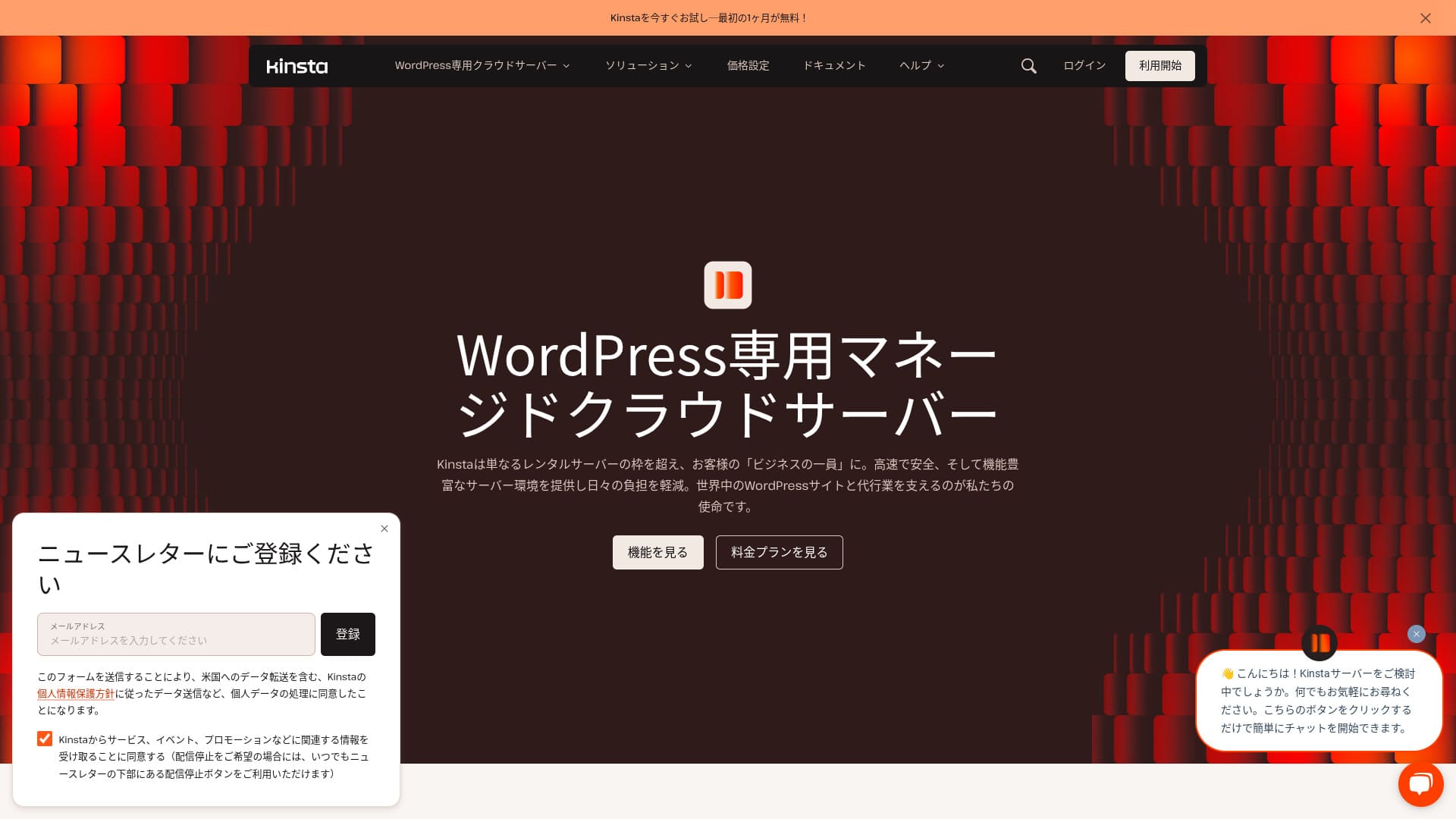
Task: Close the newsletter signup popup
Action: (384, 529)
